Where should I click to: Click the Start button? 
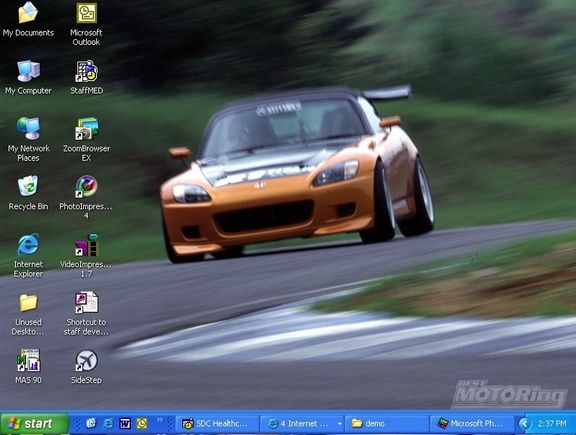coord(35,424)
